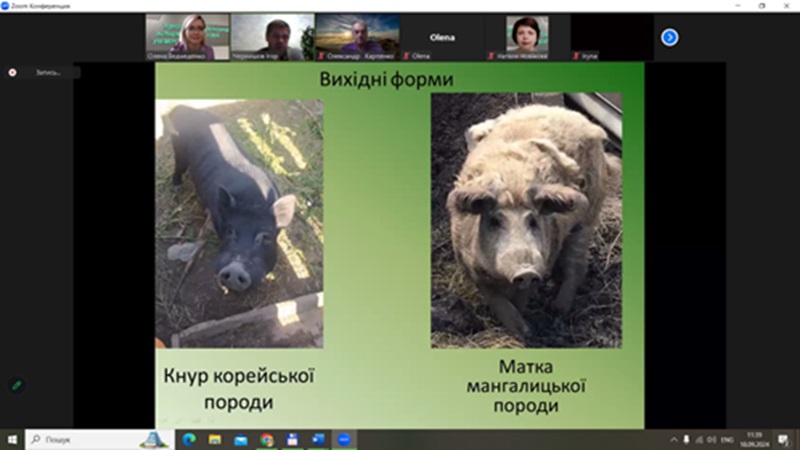Open Google Chrome from the taskbar
The image size is (800, 450).
point(266,439)
